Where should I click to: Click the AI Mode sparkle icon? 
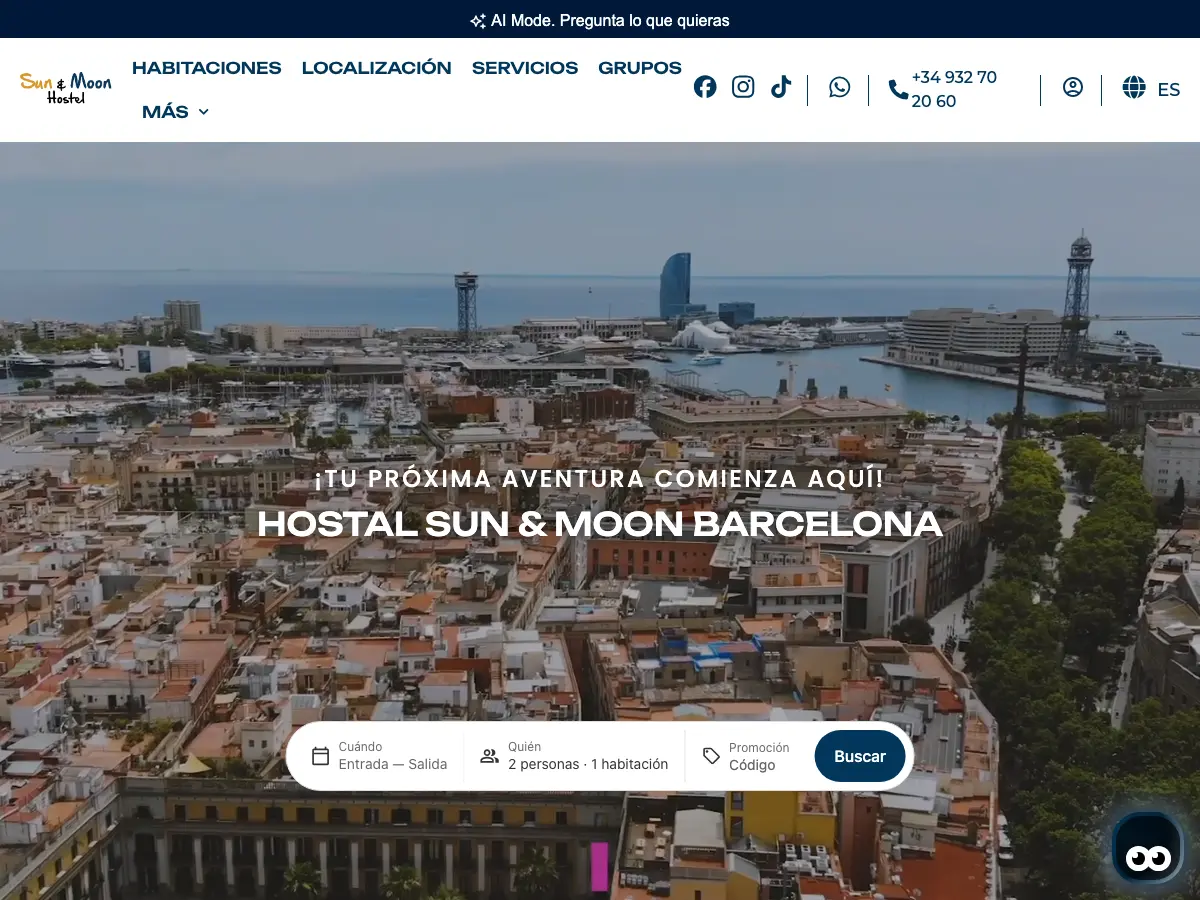[478, 21]
